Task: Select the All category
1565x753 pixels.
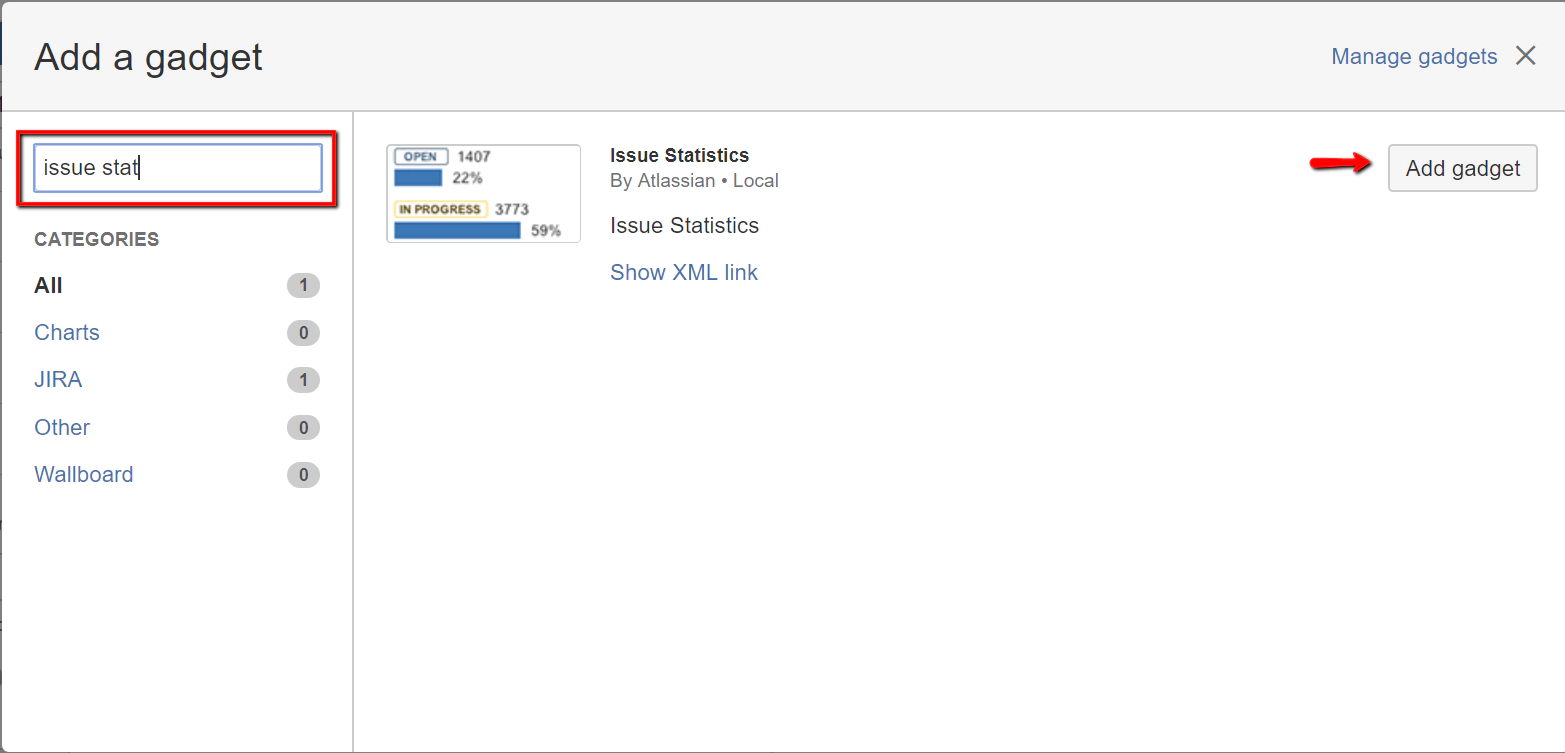Action: pos(48,286)
